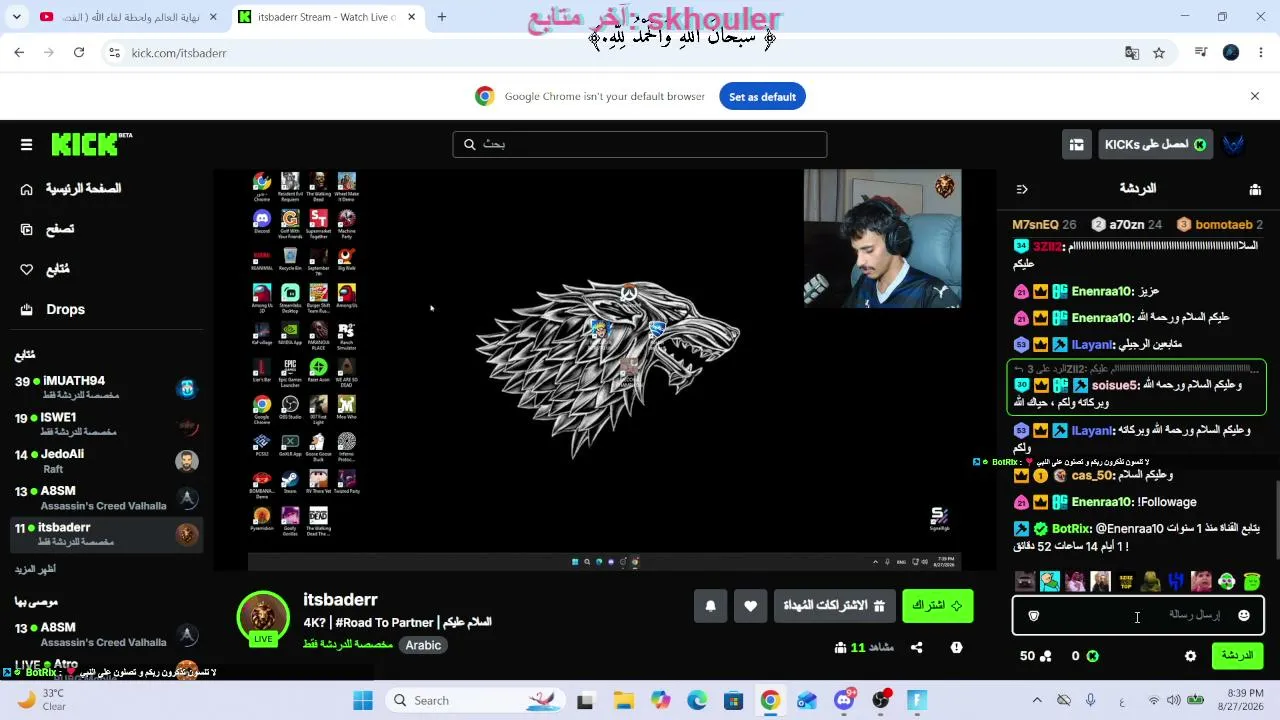Screen dimensions: 1280x720
Task: Click the إرسال رسالة chat message field
Action: point(1138,616)
